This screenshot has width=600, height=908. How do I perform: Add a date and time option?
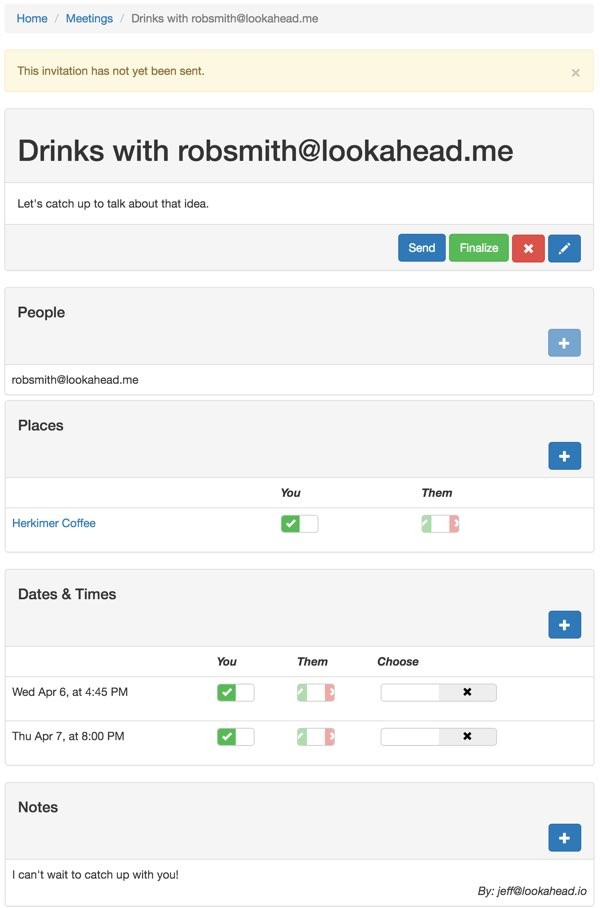(565, 624)
